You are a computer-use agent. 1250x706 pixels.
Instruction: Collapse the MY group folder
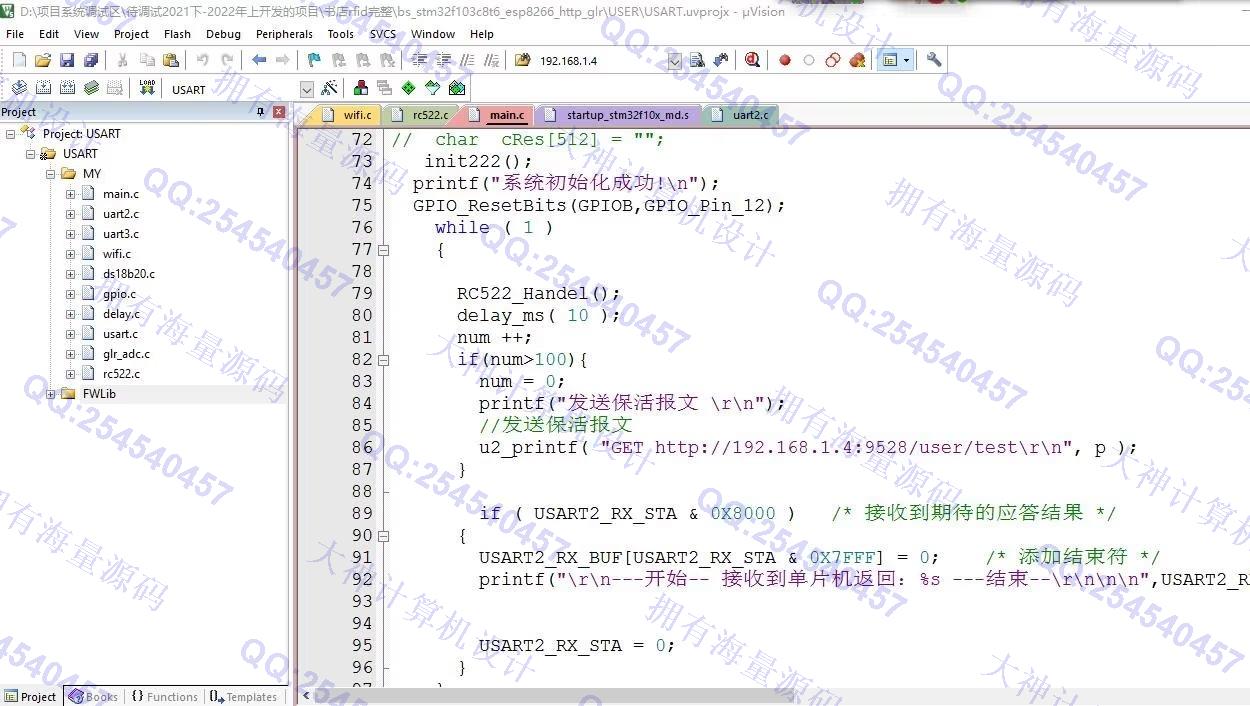click(x=50, y=174)
